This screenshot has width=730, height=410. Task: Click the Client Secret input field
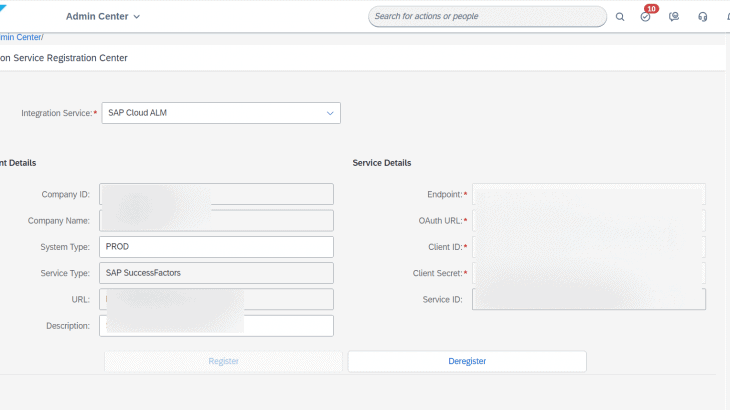pos(589,273)
